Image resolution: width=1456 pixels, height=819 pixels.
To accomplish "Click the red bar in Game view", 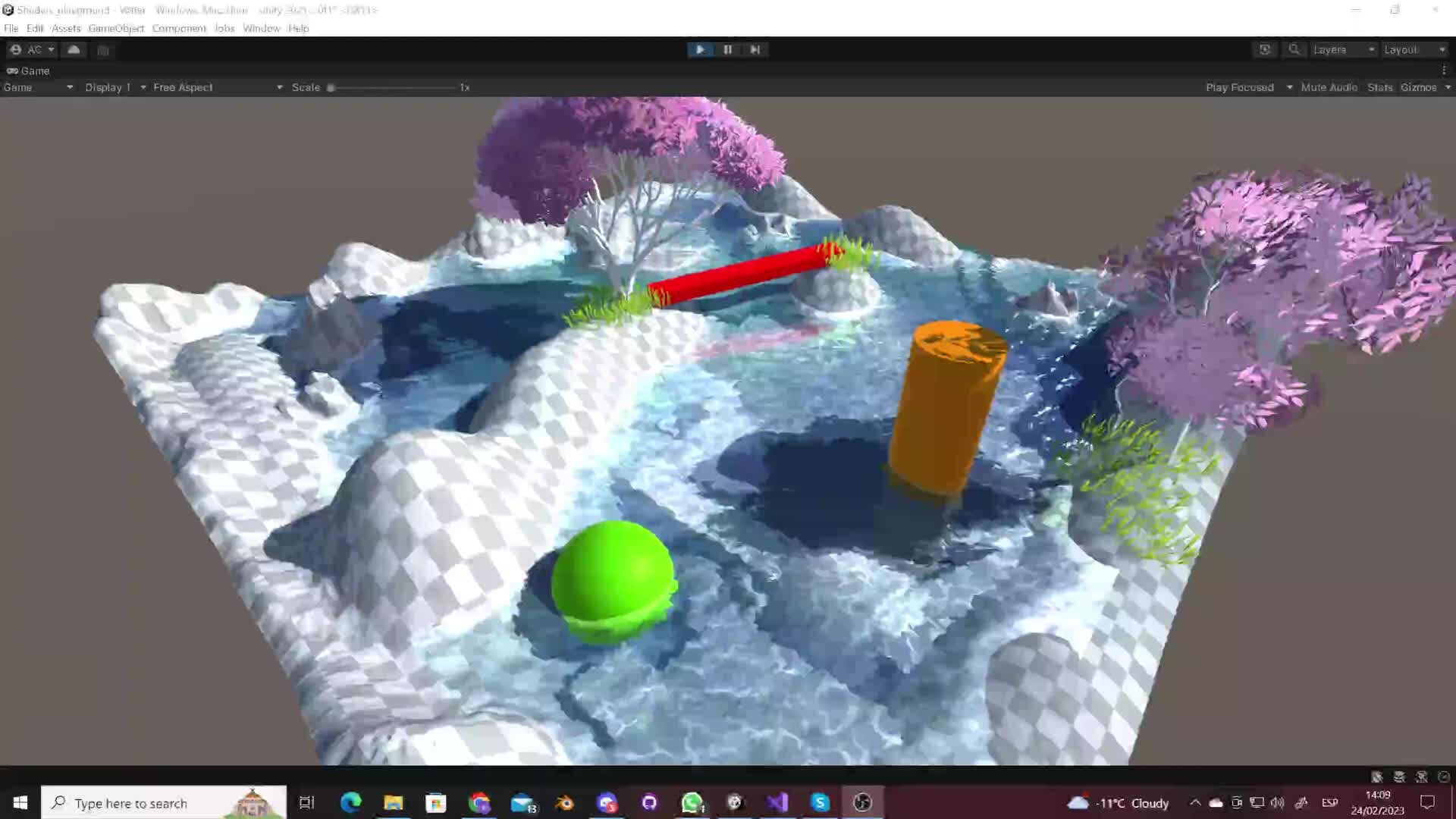I will (x=743, y=276).
